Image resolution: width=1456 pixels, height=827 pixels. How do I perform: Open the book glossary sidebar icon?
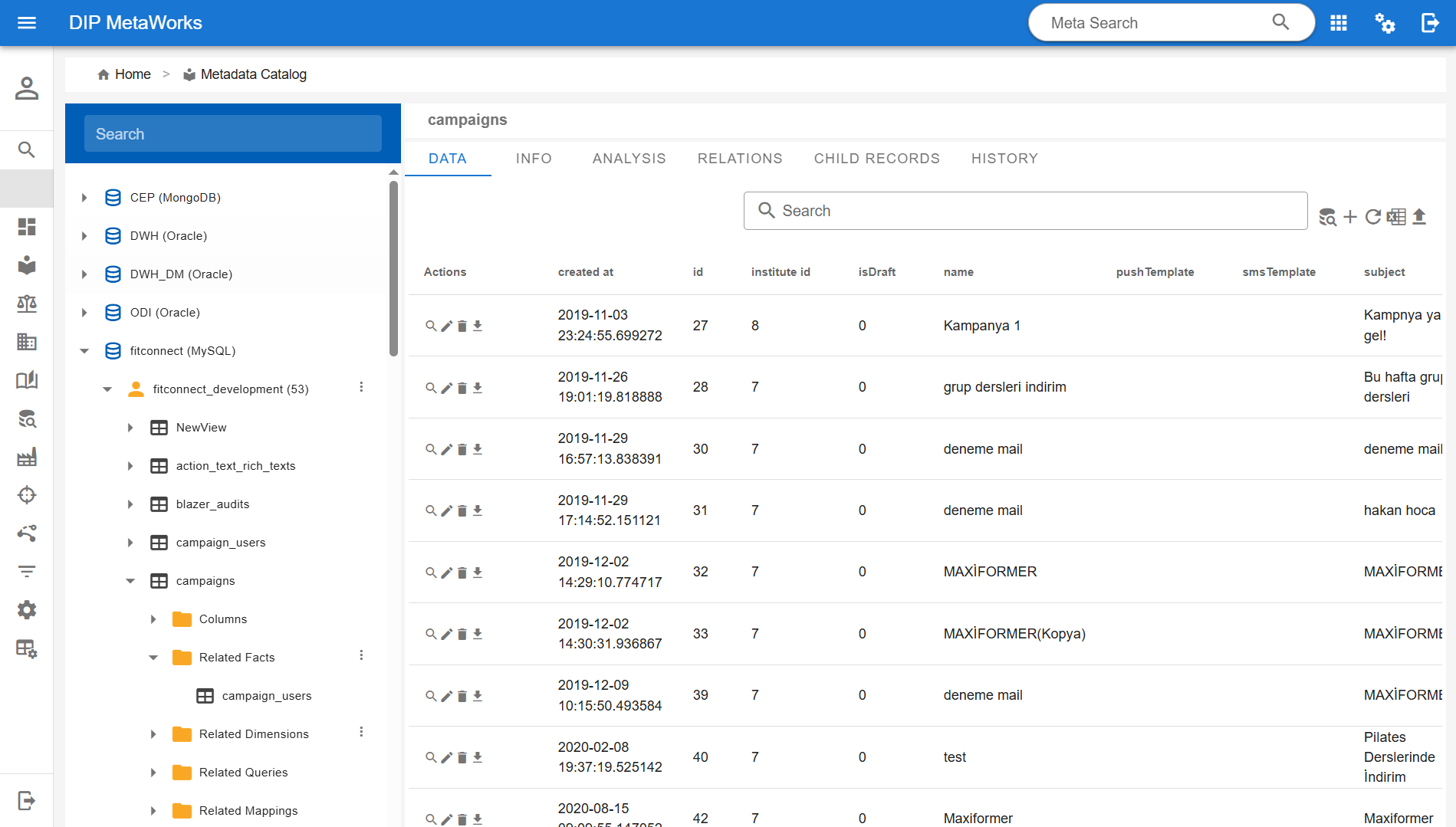pyautogui.click(x=27, y=380)
